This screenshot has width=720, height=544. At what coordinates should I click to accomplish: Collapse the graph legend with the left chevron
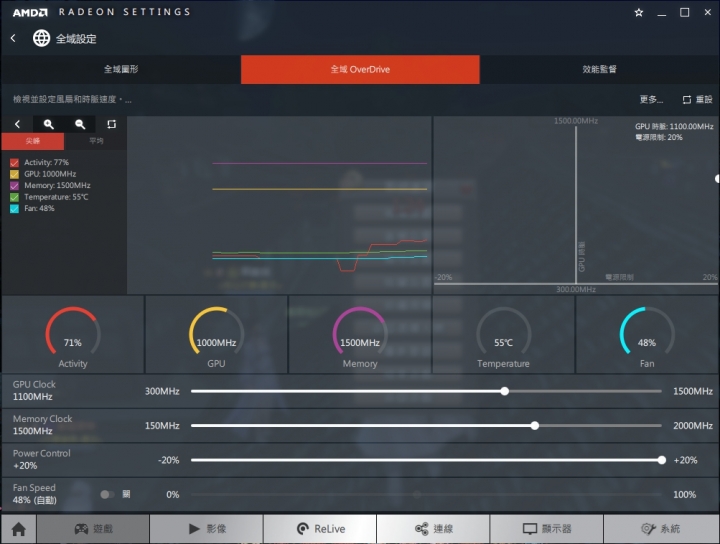pyautogui.click(x=17, y=124)
